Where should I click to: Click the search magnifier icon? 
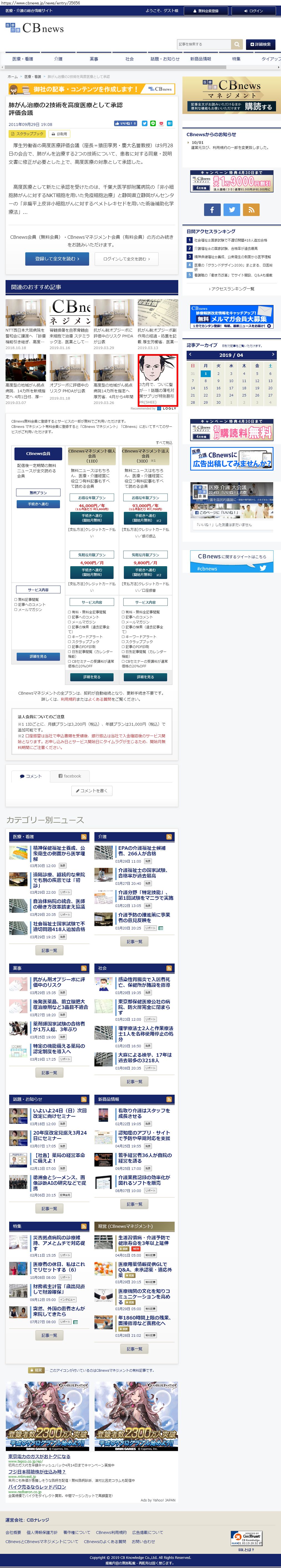pyautogui.click(x=237, y=44)
